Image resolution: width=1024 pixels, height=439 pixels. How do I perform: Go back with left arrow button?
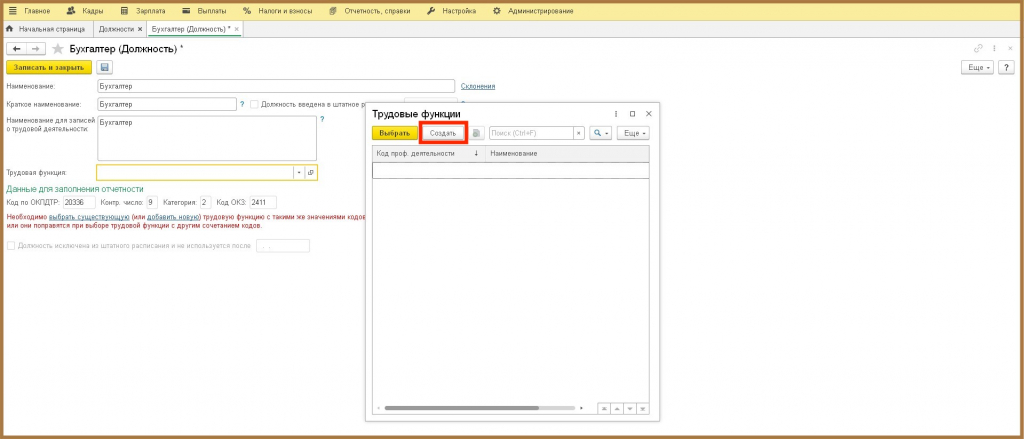coord(16,49)
